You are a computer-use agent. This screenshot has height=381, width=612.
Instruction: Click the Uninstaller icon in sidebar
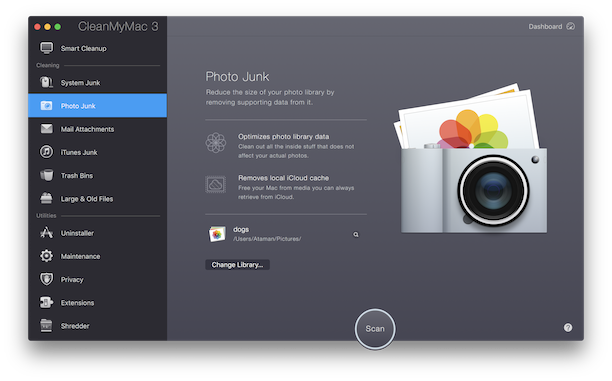(46, 233)
